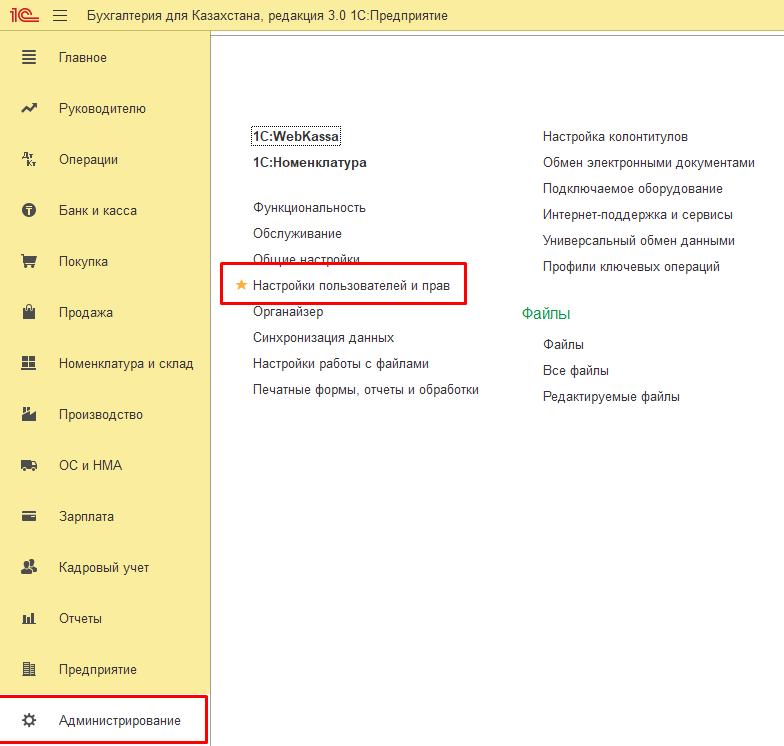The width and height of the screenshot is (784, 746).
Task: Open Функциональность settings link
Action: tap(309, 208)
